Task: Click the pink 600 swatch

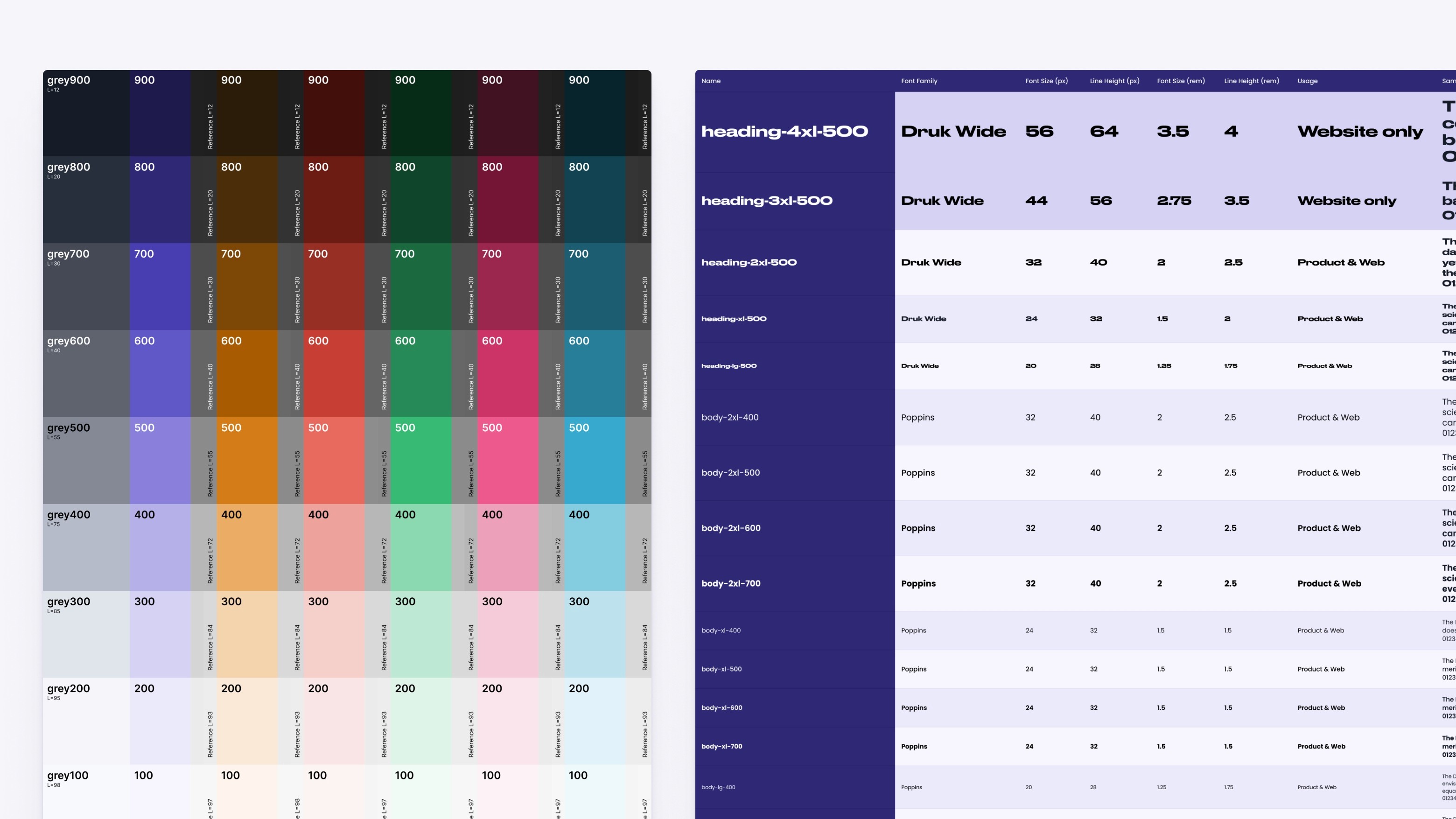Action: [509, 374]
